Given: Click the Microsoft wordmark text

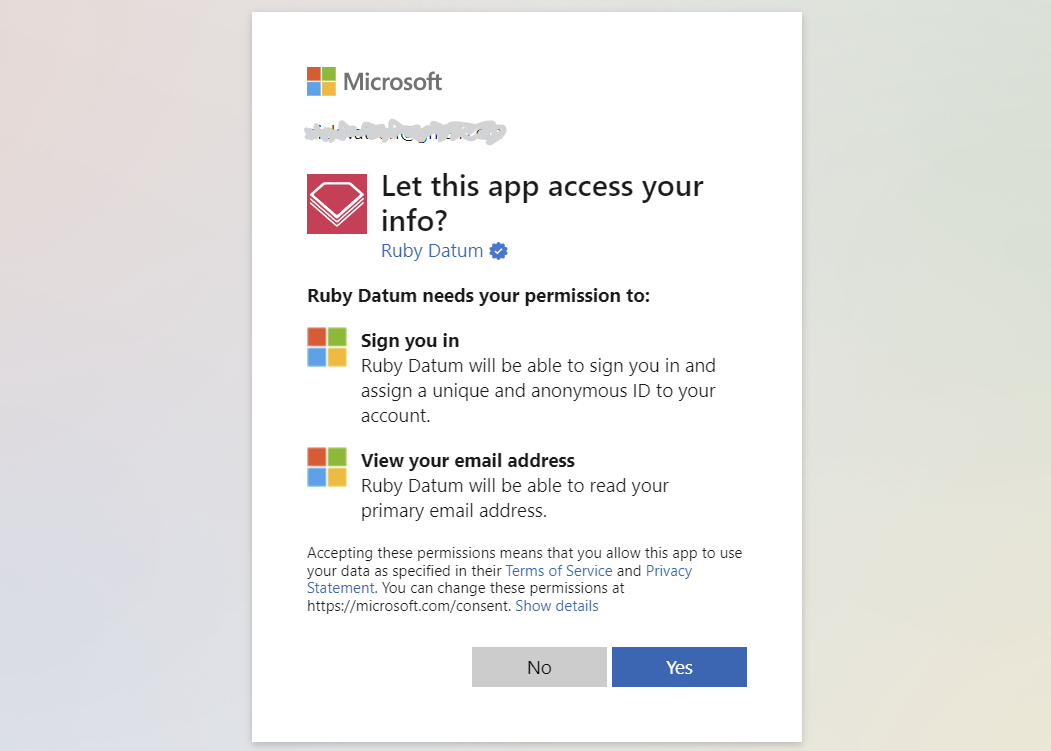Looking at the screenshot, I should 392,82.
